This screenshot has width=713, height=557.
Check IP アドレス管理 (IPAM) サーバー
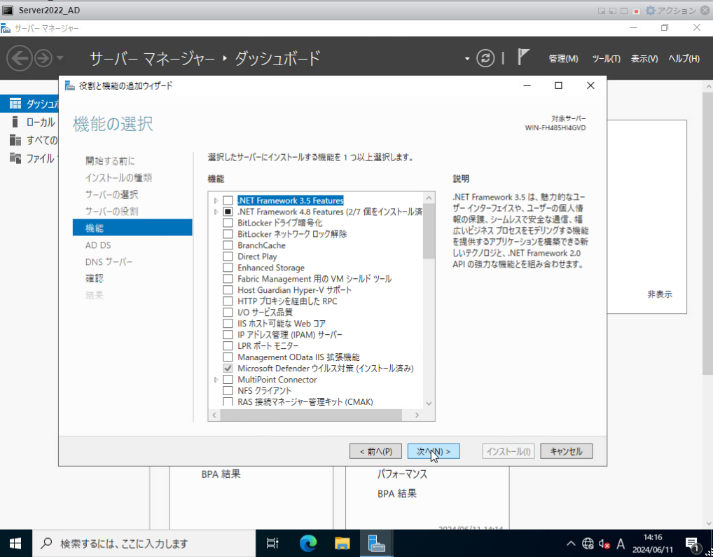[228, 335]
